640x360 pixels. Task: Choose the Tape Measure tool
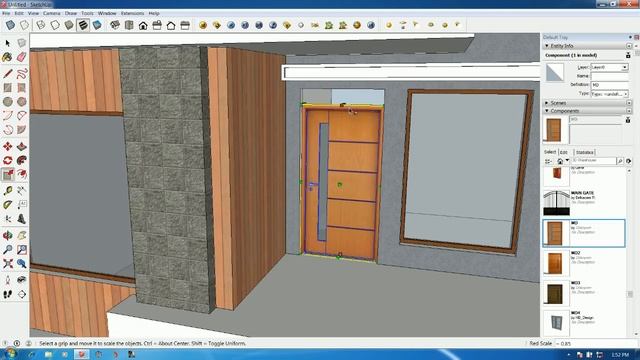[x=7, y=191]
